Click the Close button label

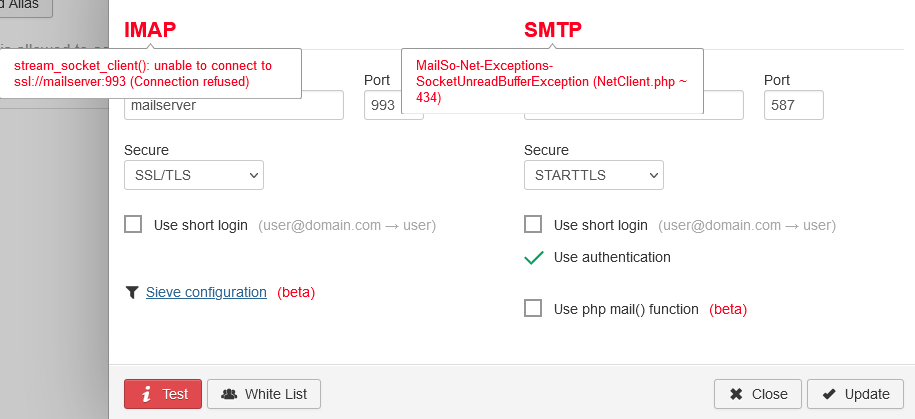769,394
